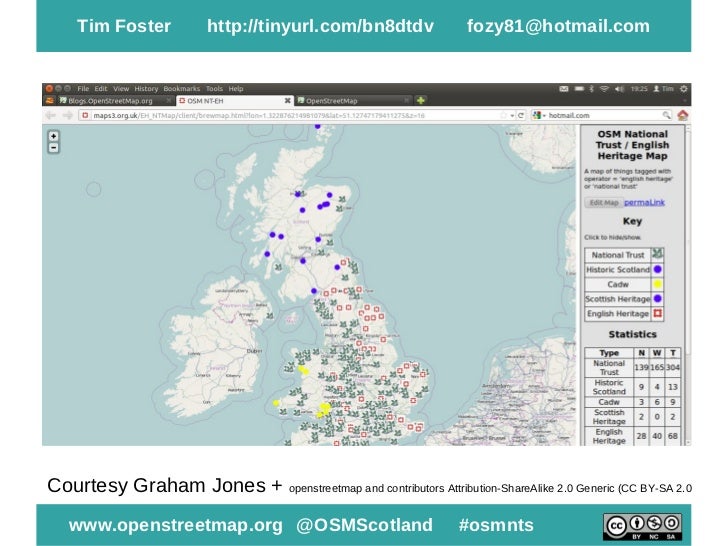Open the Wi-Fi network indicator
The height and width of the screenshot is (546, 728).
coord(604,89)
